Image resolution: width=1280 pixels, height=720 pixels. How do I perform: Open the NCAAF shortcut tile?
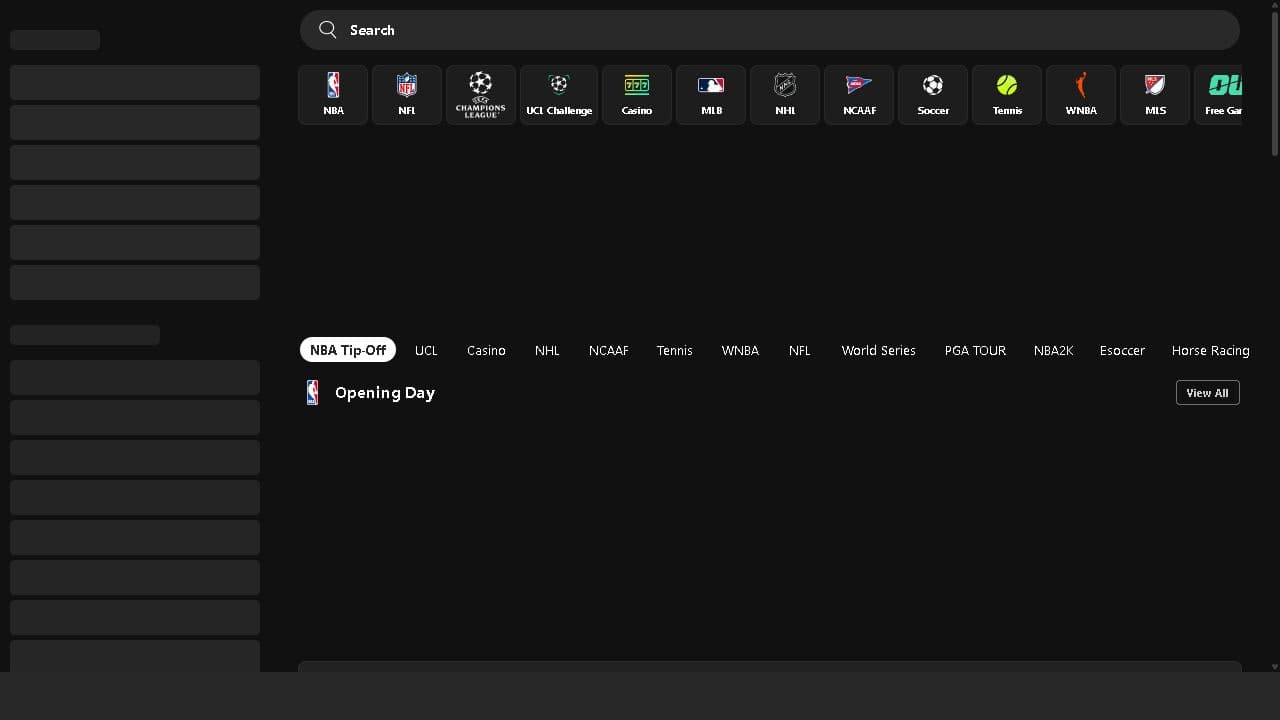tap(859, 95)
